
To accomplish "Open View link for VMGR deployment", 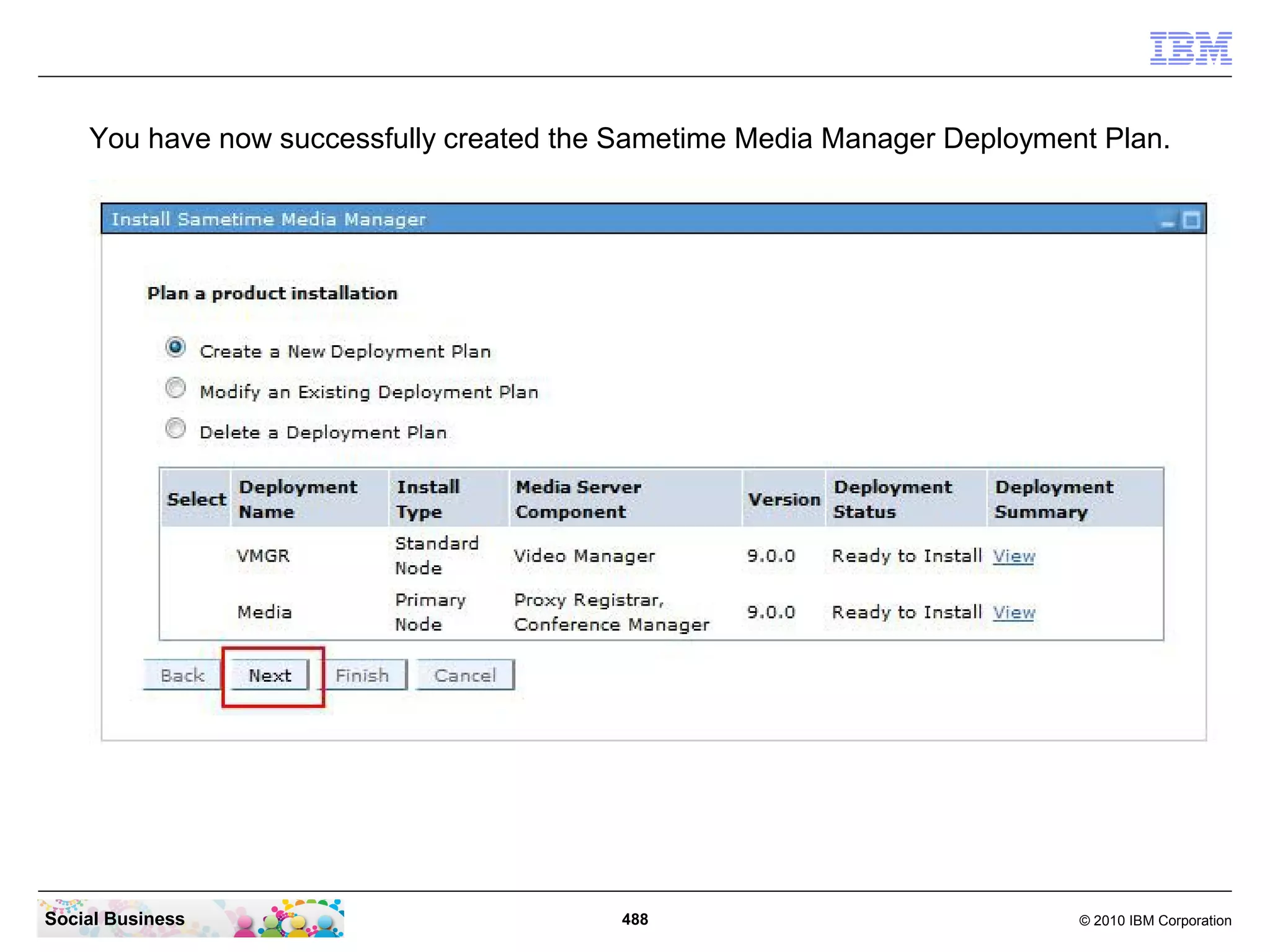I will tap(1014, 556).
